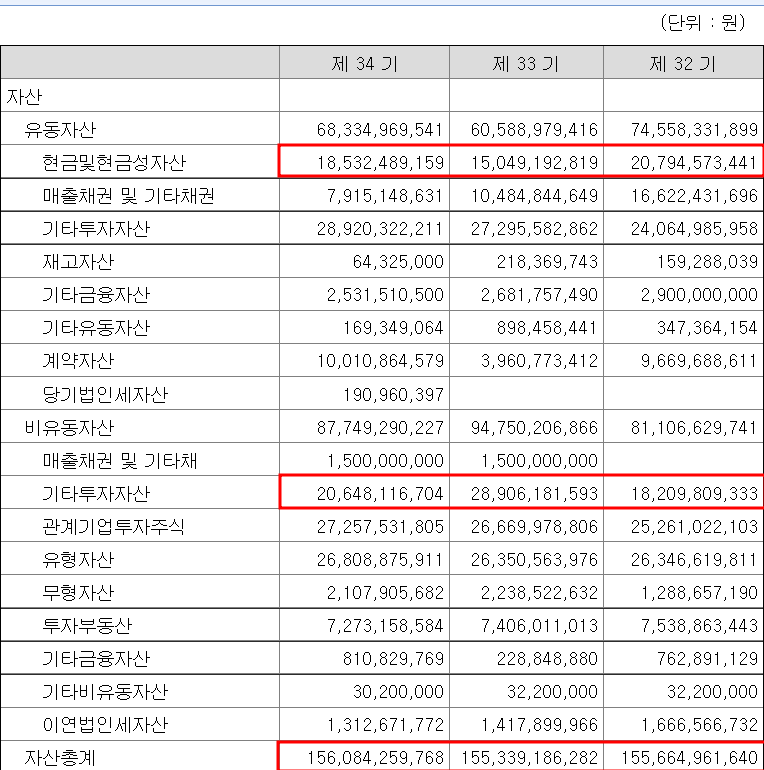This screenshot has width=764, height=770.
Task: Click value 1,666,566,732
Action: coord(699,725)
